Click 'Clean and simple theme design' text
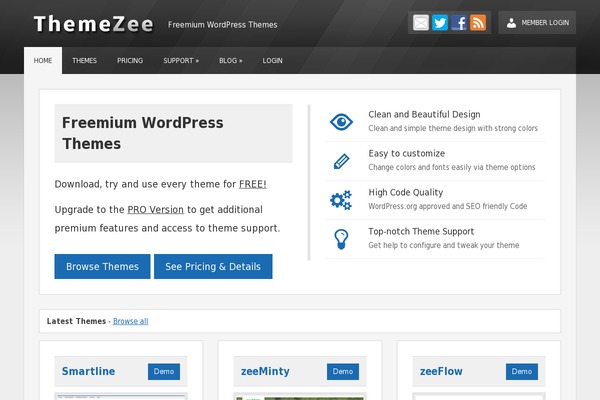600x400 pixels. click(453, 128)
